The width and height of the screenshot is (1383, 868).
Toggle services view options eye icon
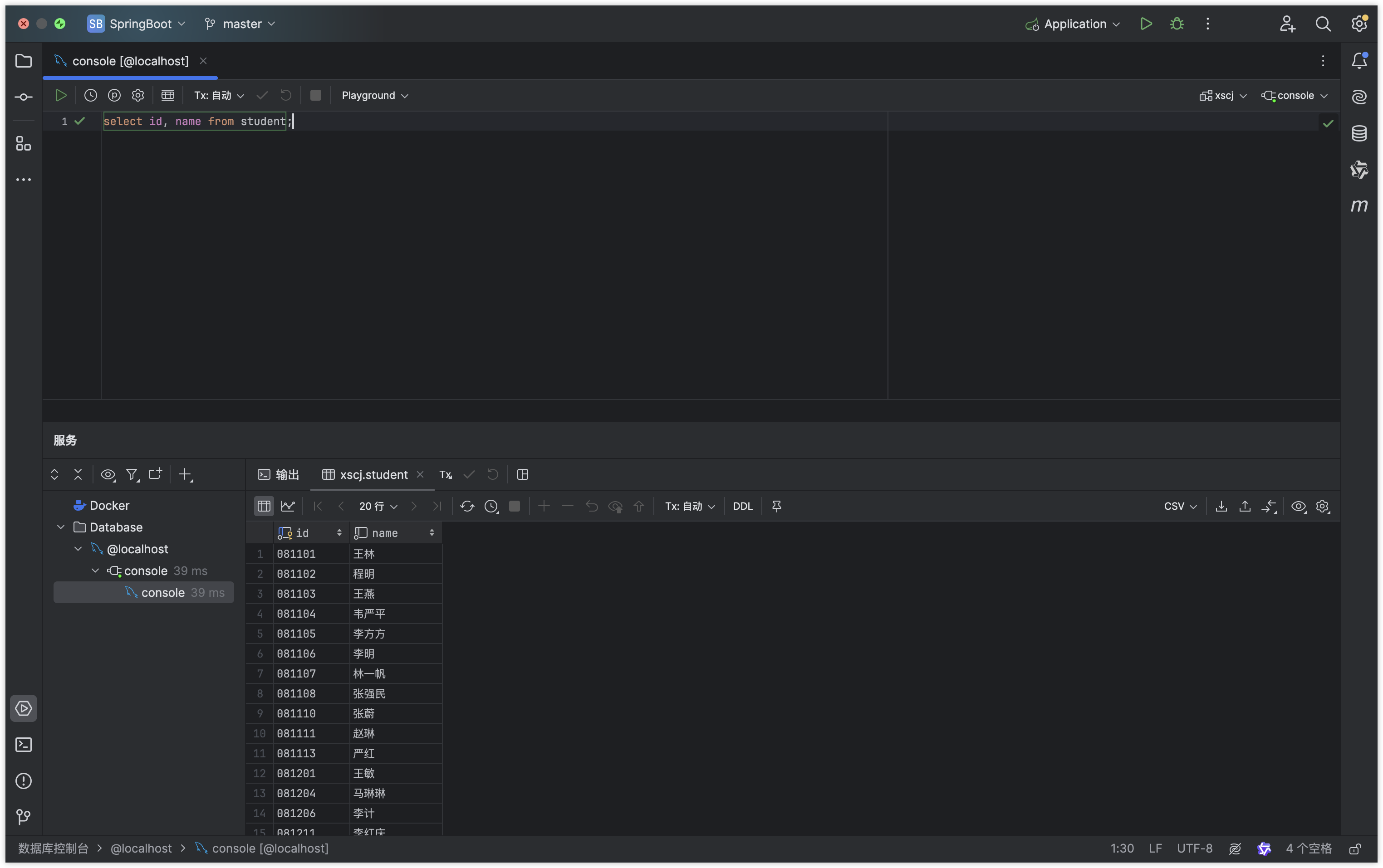click(x=108, y=475)
